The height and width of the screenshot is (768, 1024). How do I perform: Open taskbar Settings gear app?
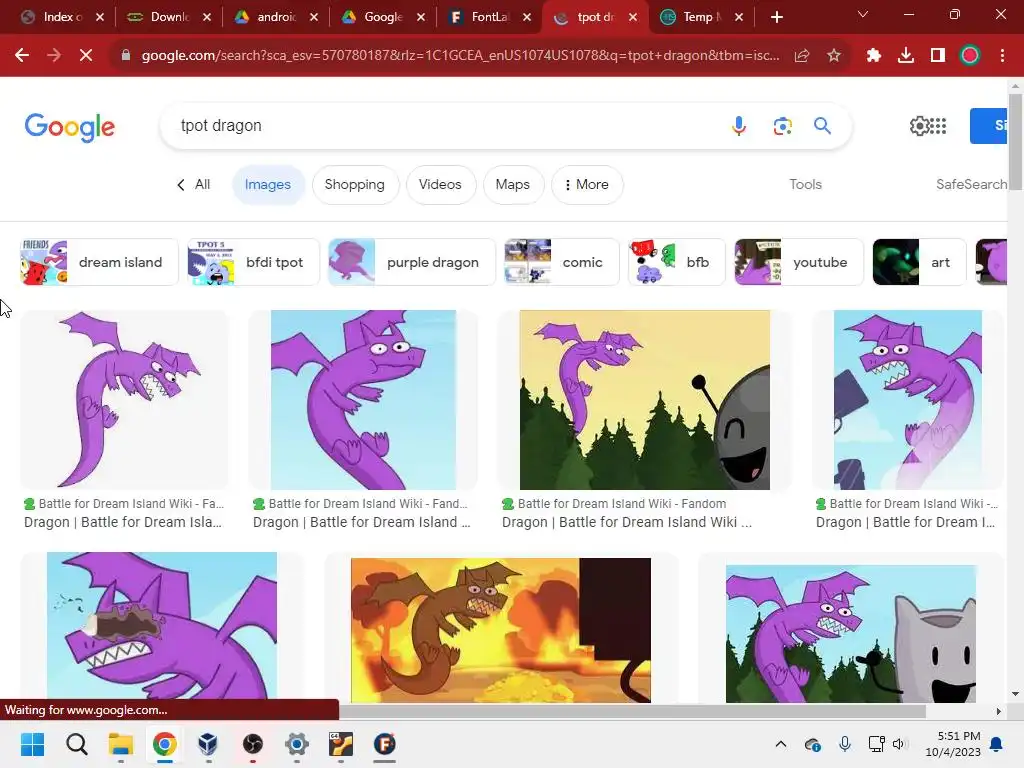296,744
